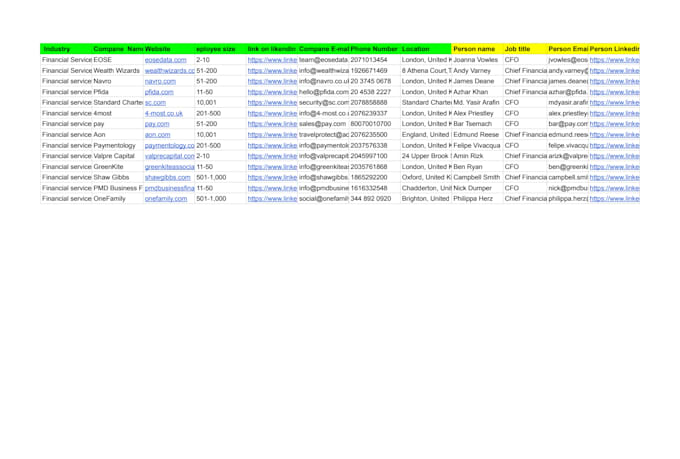The width and height of the screenshot is (680, 459).
Task: Select the Compane Name header cell
Action: (x=118, y=49)
